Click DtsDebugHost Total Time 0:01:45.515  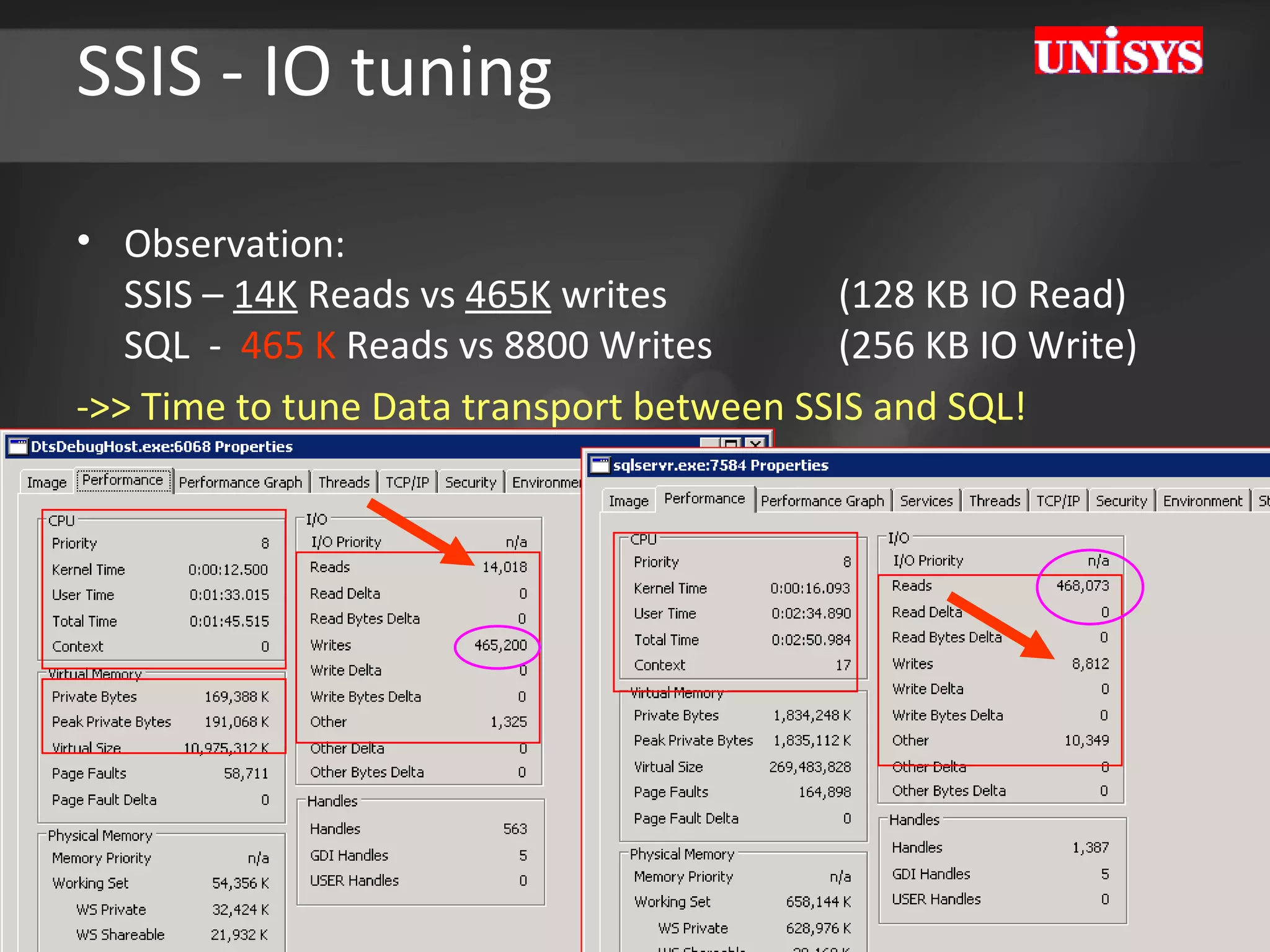point(229,621)
